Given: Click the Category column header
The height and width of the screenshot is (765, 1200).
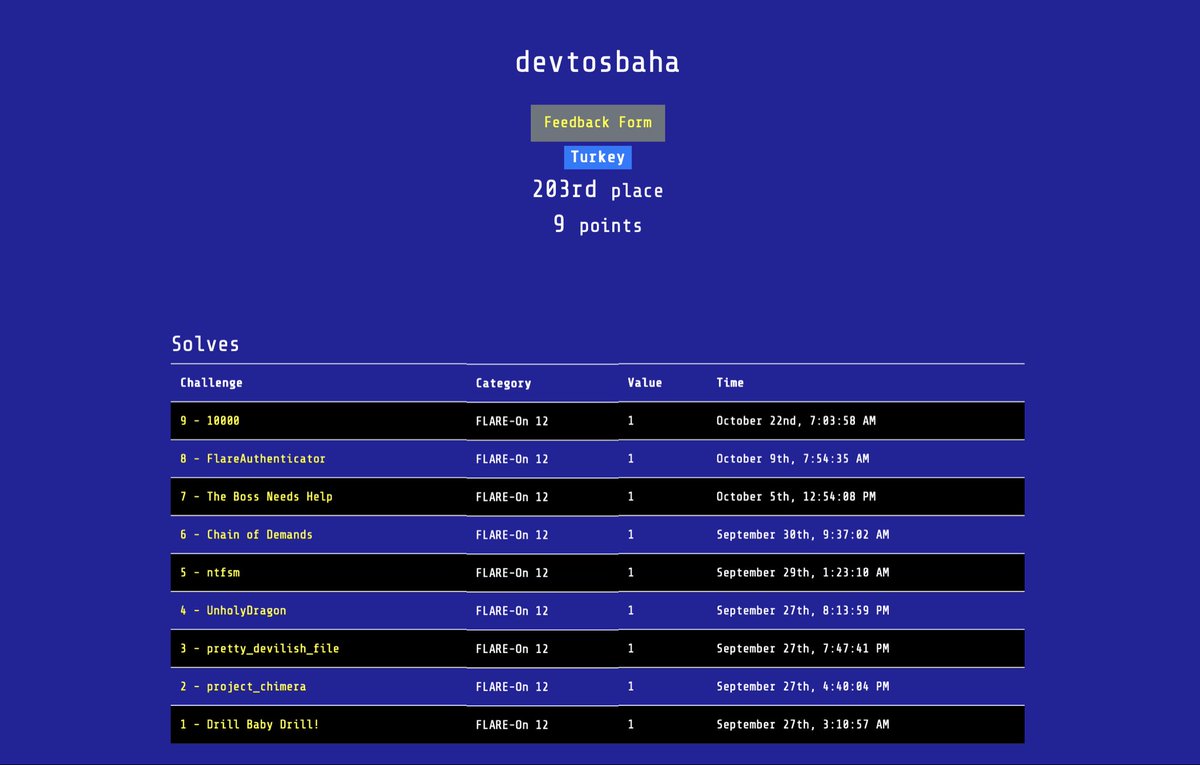Looking at the screenshot, I should coord(503,383).
